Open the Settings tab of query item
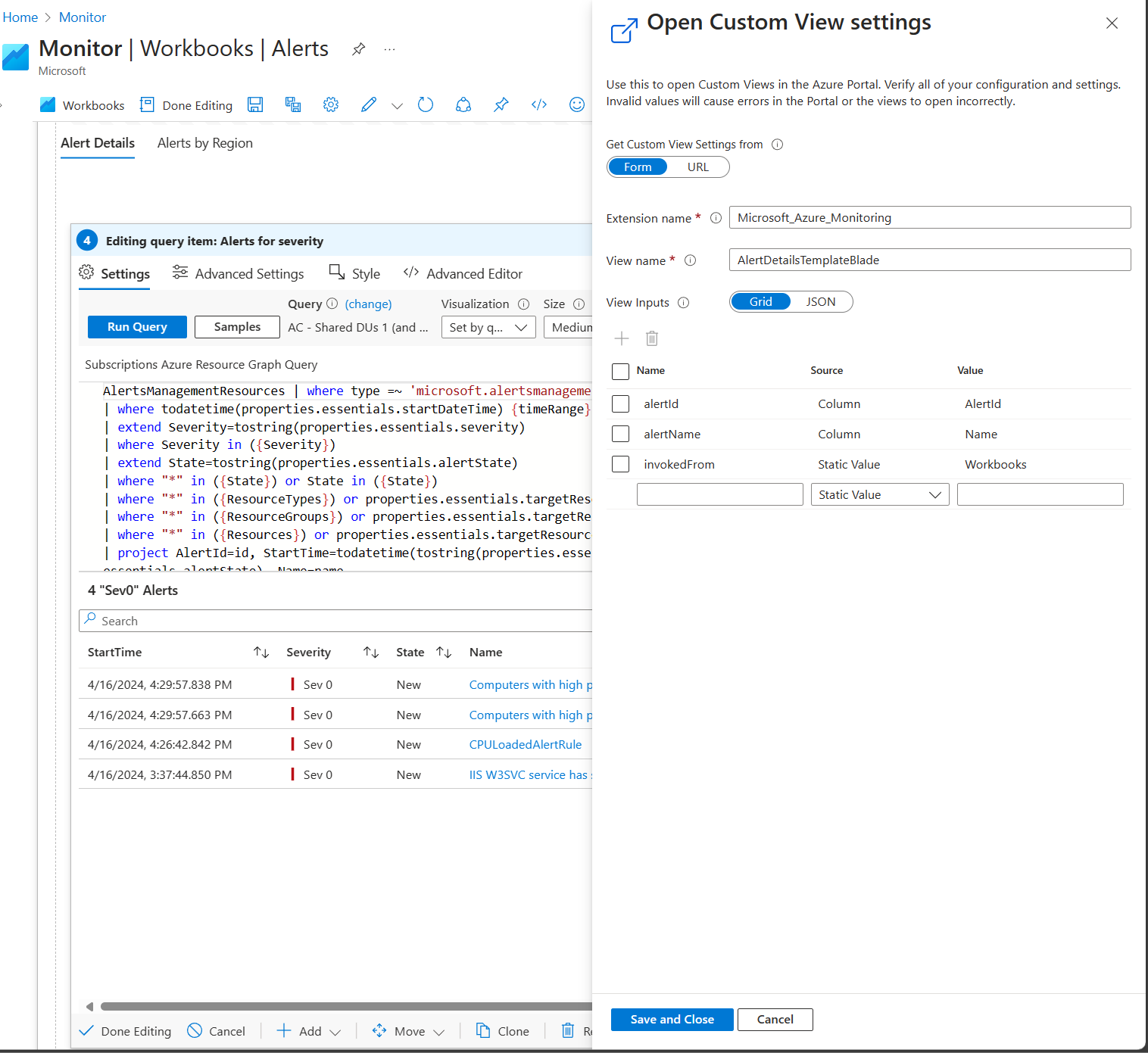 [114, 273]
